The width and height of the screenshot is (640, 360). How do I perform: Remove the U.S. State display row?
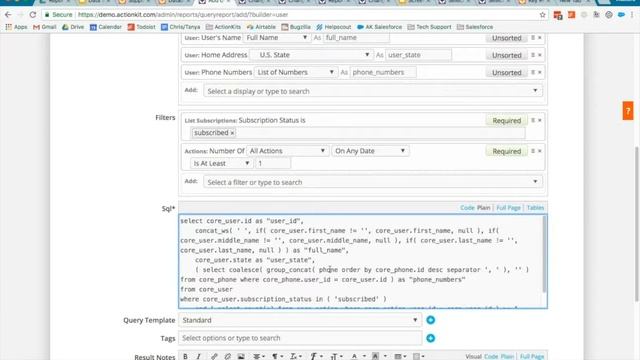(x=540, y=55)
